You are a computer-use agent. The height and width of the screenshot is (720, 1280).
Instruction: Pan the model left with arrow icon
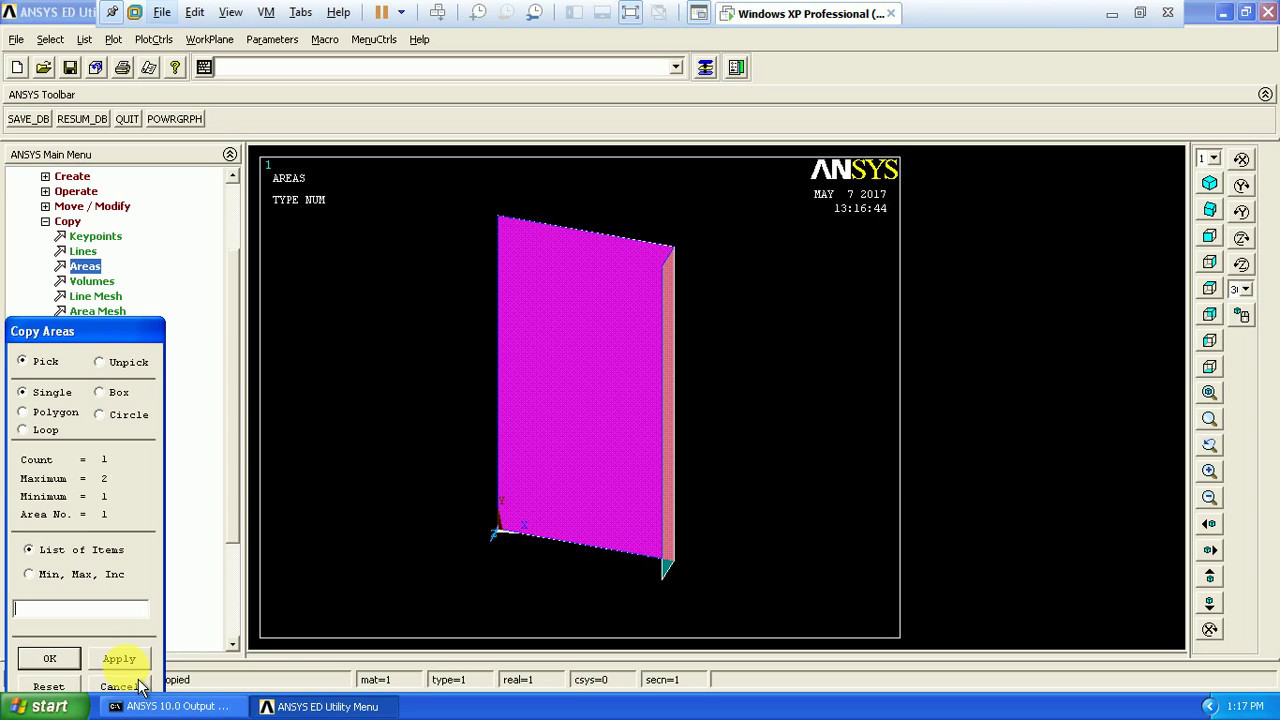pos(1210,523)
